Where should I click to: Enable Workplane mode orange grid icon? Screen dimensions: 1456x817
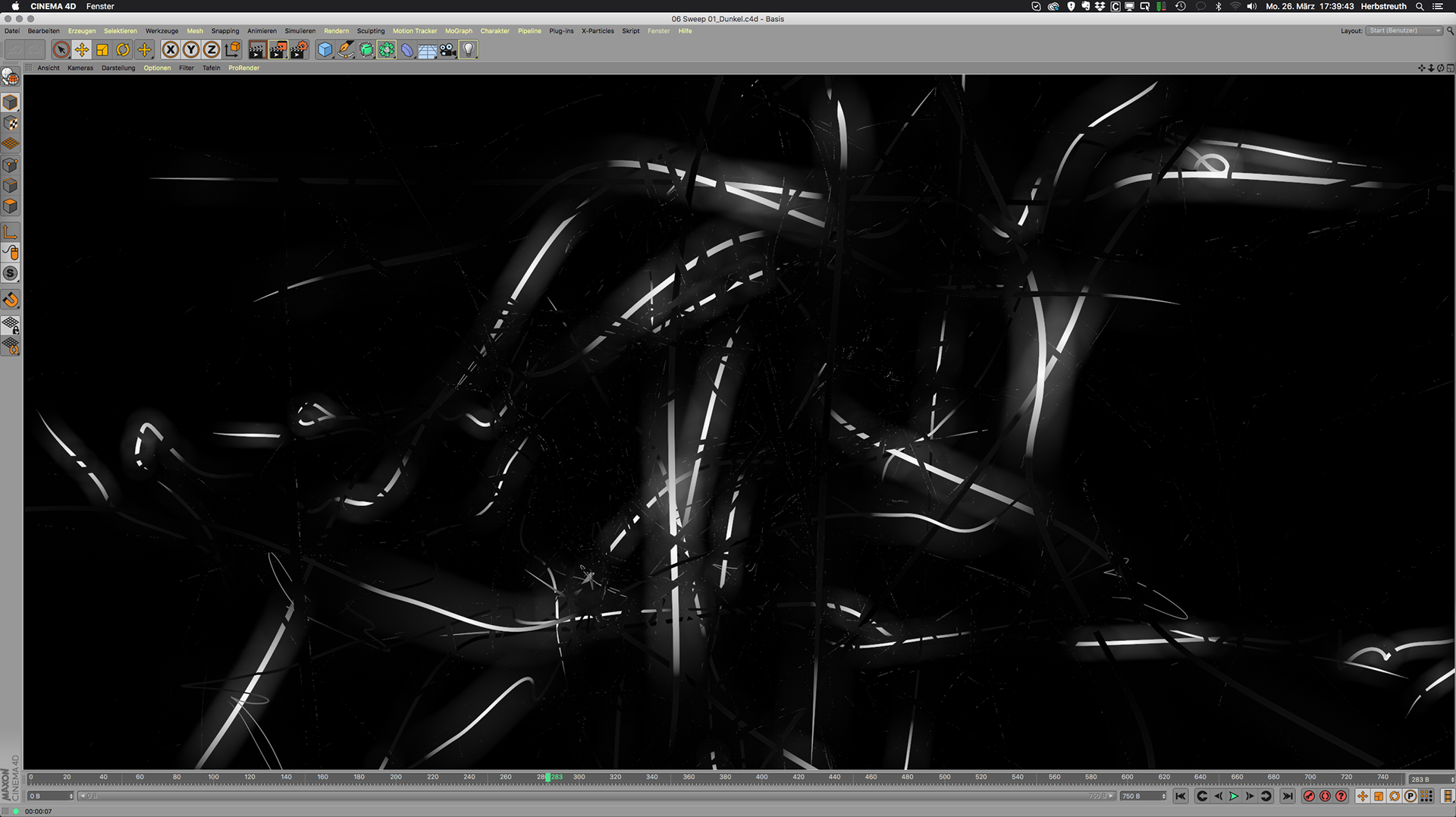click(11, 143)
